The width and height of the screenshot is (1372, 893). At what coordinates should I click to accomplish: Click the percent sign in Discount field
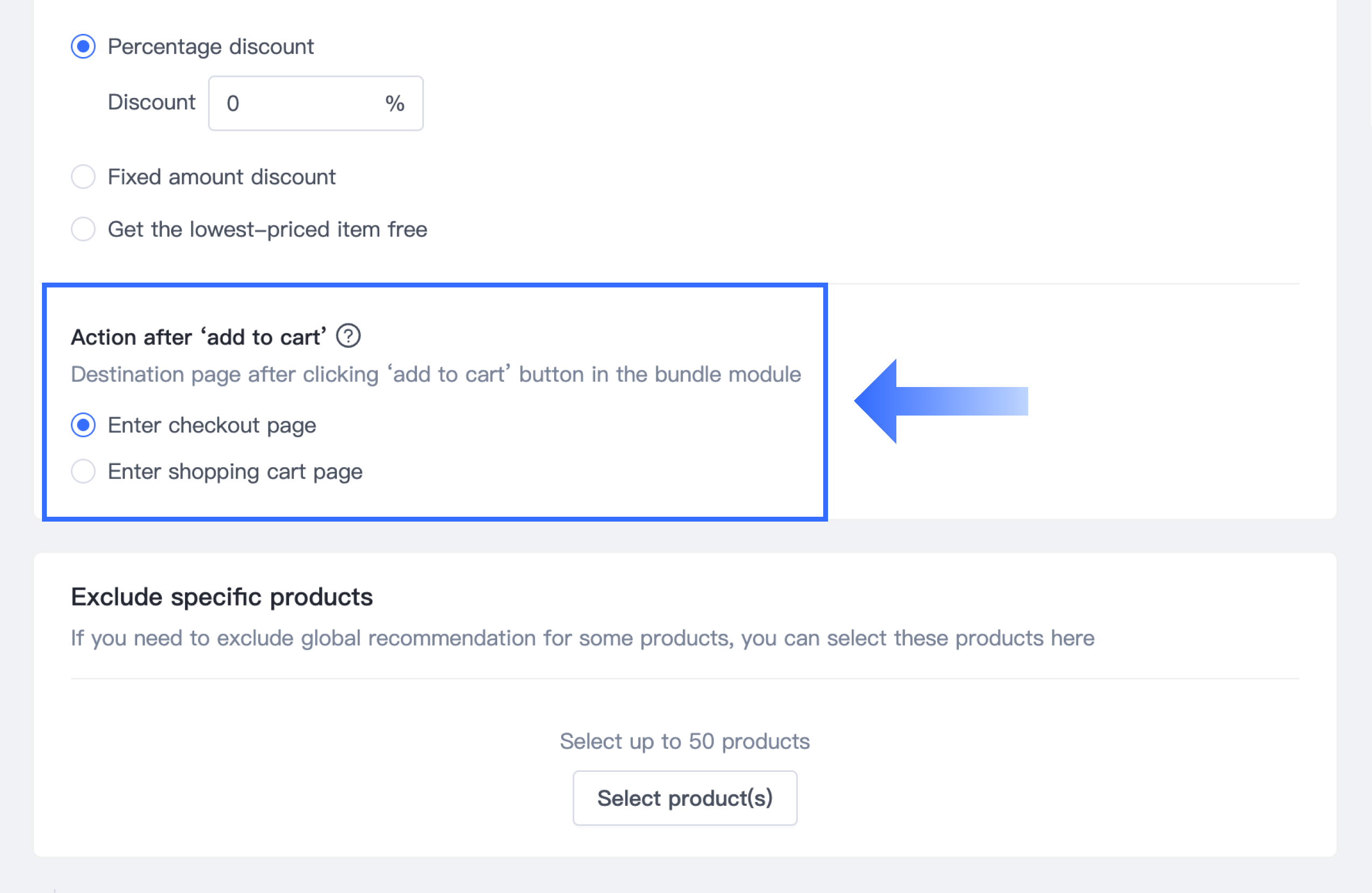395,104
